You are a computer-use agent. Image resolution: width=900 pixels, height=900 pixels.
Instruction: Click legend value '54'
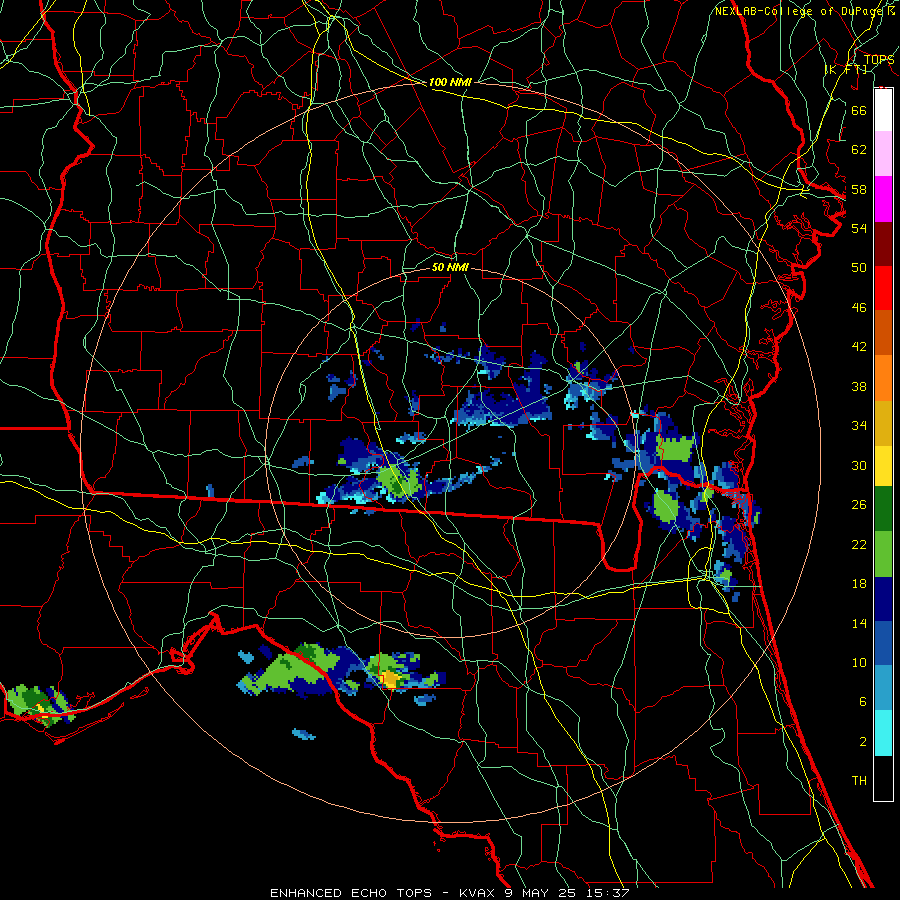click(x=859, y=228)
